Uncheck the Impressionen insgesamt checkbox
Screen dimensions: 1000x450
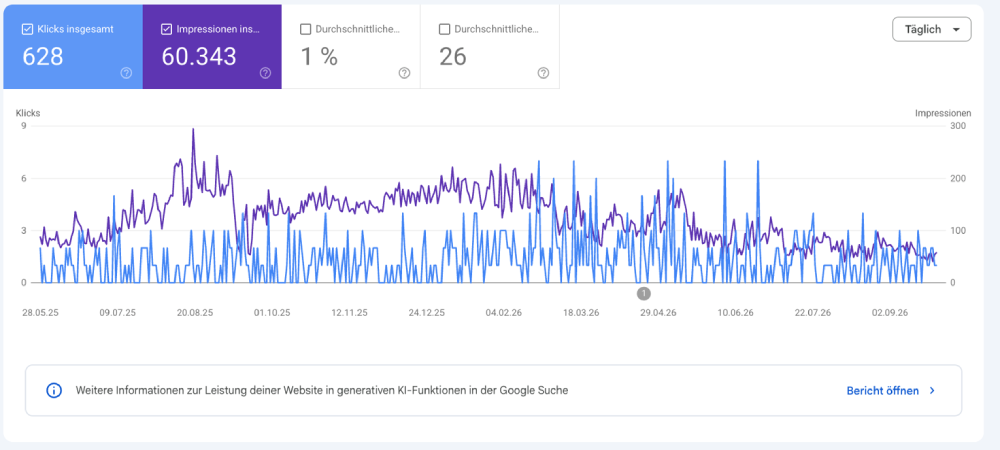(x=166, y=29)
